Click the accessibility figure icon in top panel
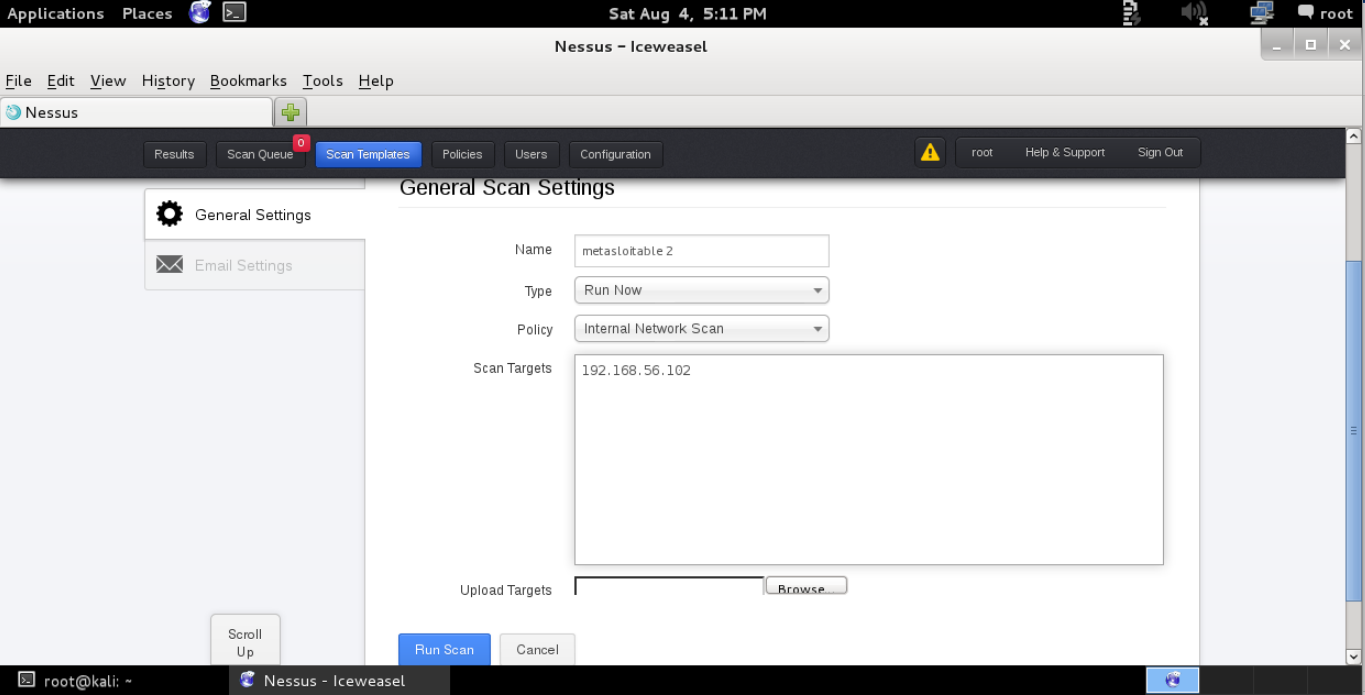 (1132, 13)
